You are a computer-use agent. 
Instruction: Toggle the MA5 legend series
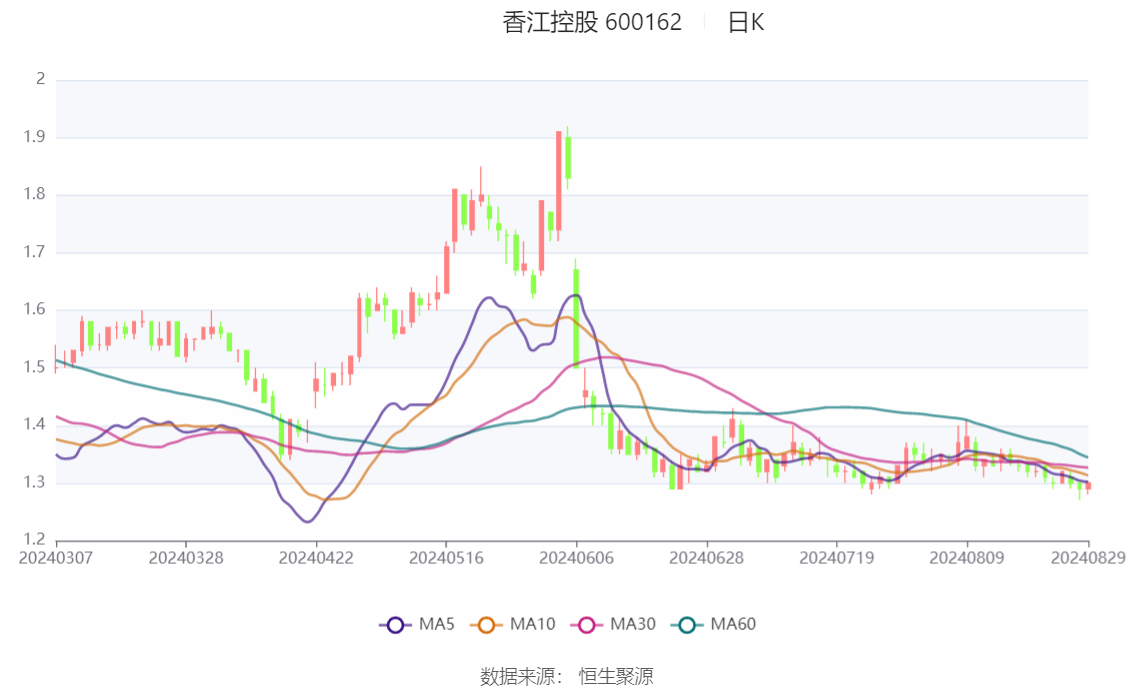coord(417,625)
